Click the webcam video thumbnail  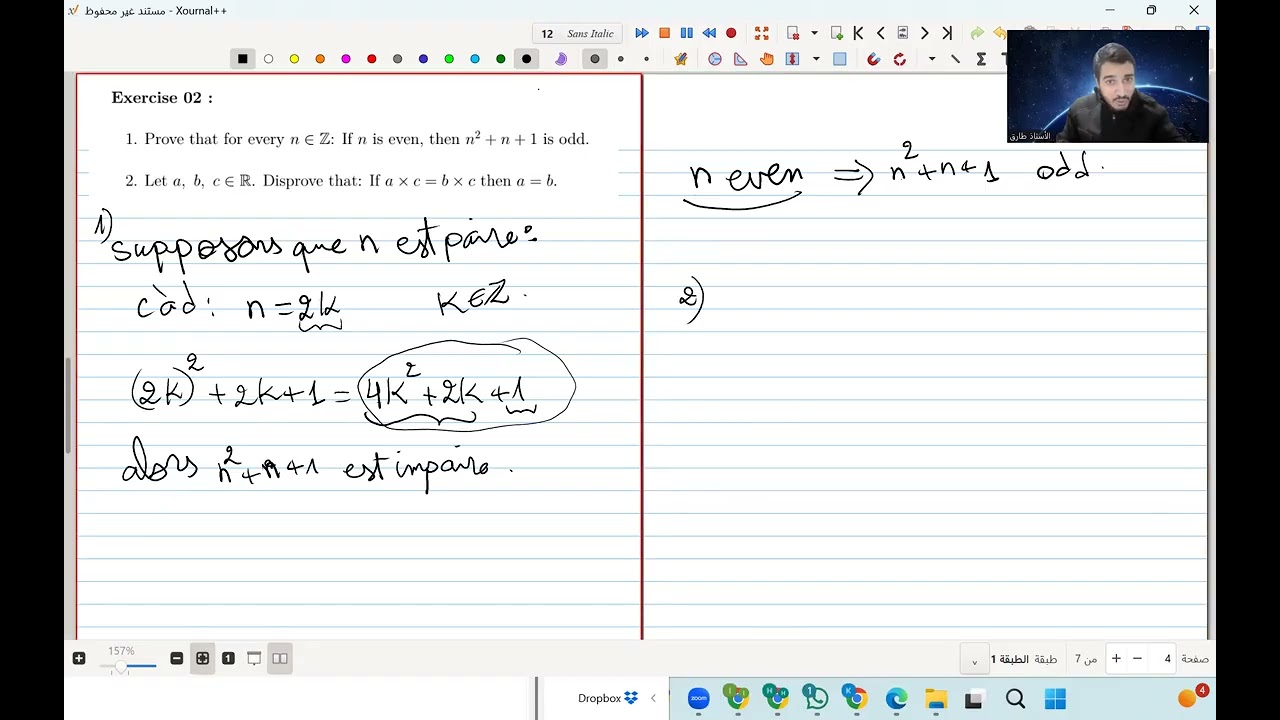click(1108, 87)
